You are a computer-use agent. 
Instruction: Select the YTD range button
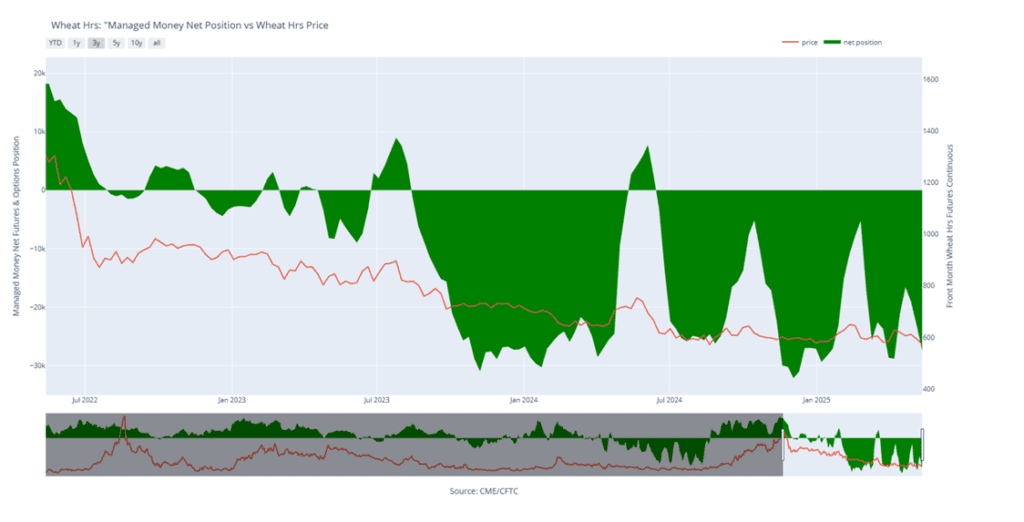pos(55,43)
